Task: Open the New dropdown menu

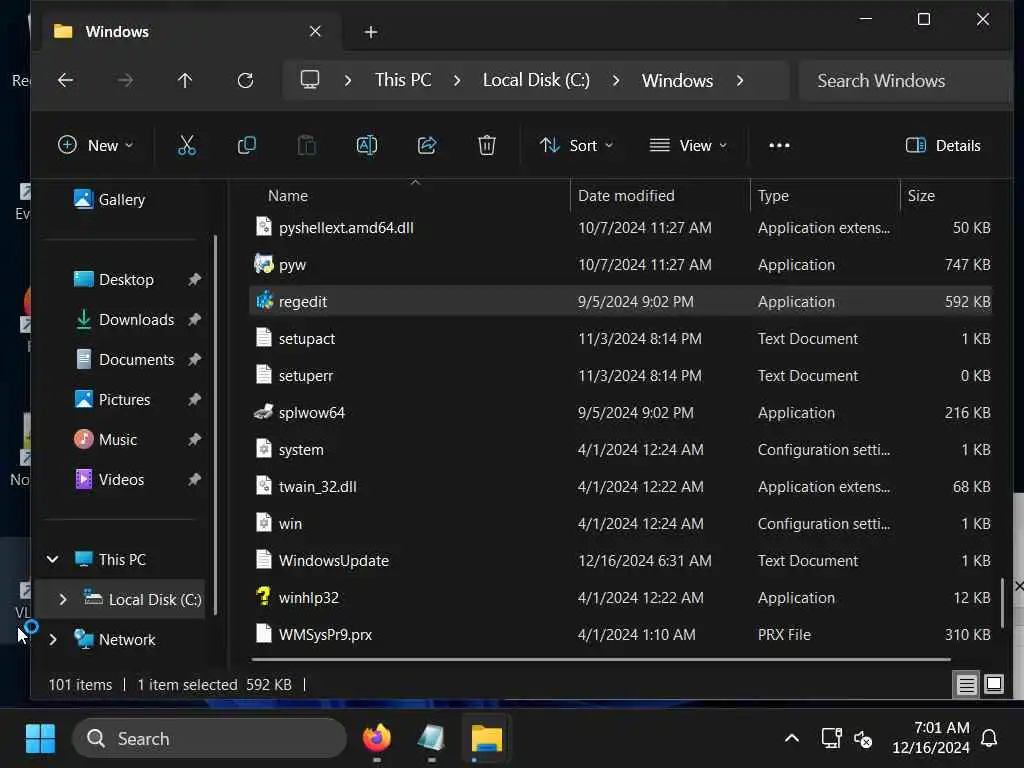Action: pos(95,145)
